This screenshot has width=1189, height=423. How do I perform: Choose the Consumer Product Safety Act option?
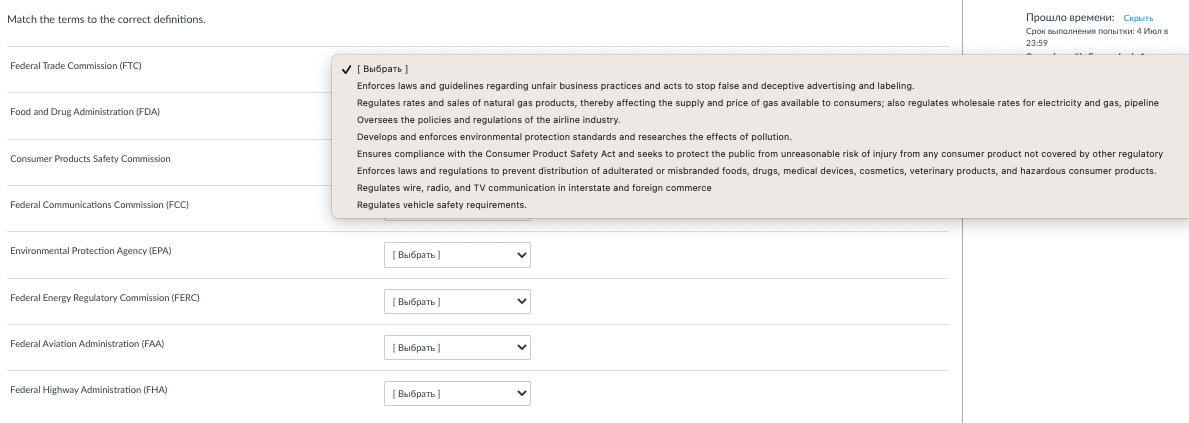coord(759,154)
